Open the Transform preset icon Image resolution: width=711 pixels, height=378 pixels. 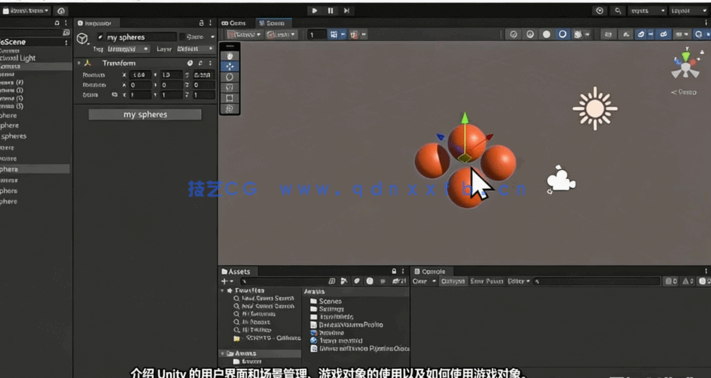(x=200, y=63)
